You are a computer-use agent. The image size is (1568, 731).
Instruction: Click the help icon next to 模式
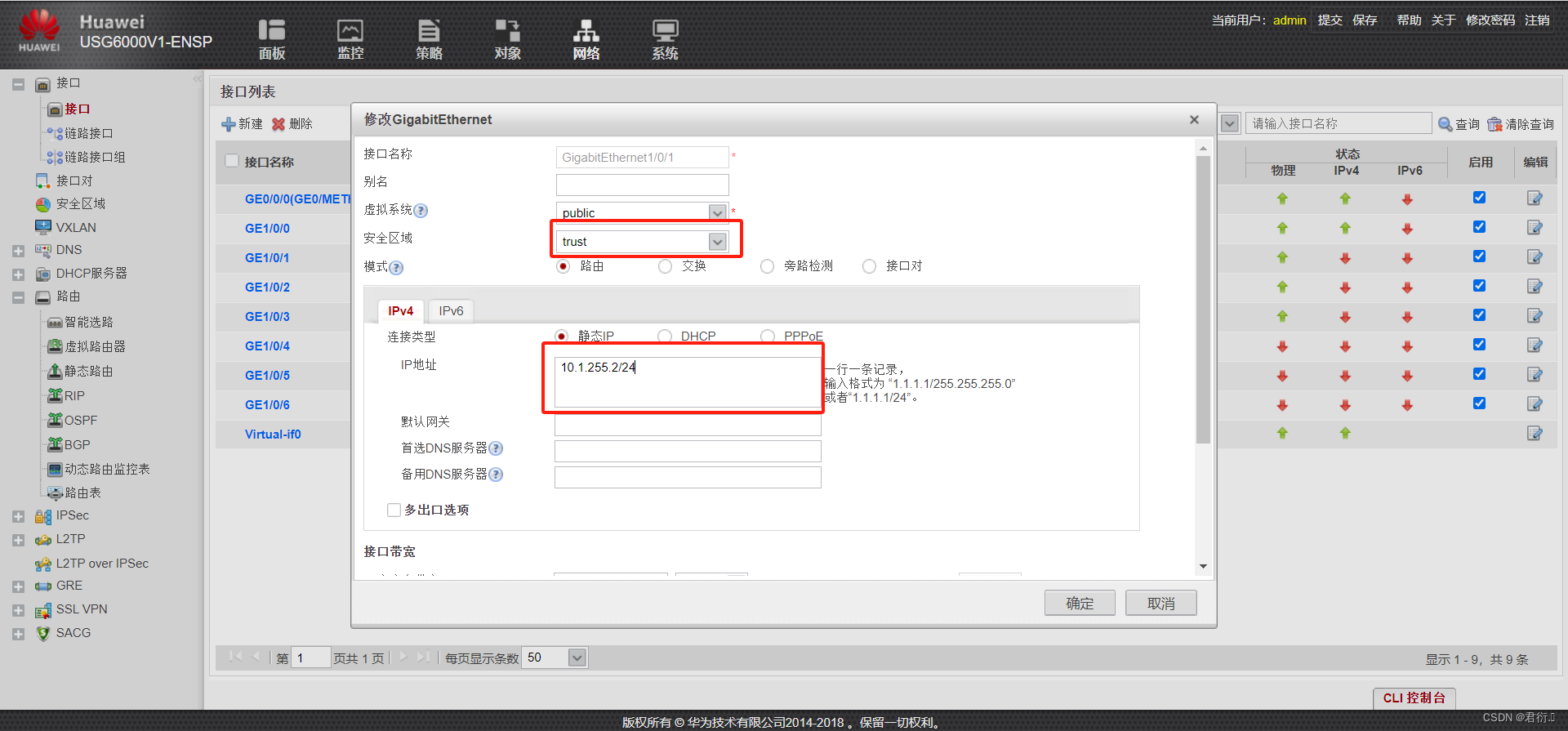pyautogui.click(x=396, y=268)
